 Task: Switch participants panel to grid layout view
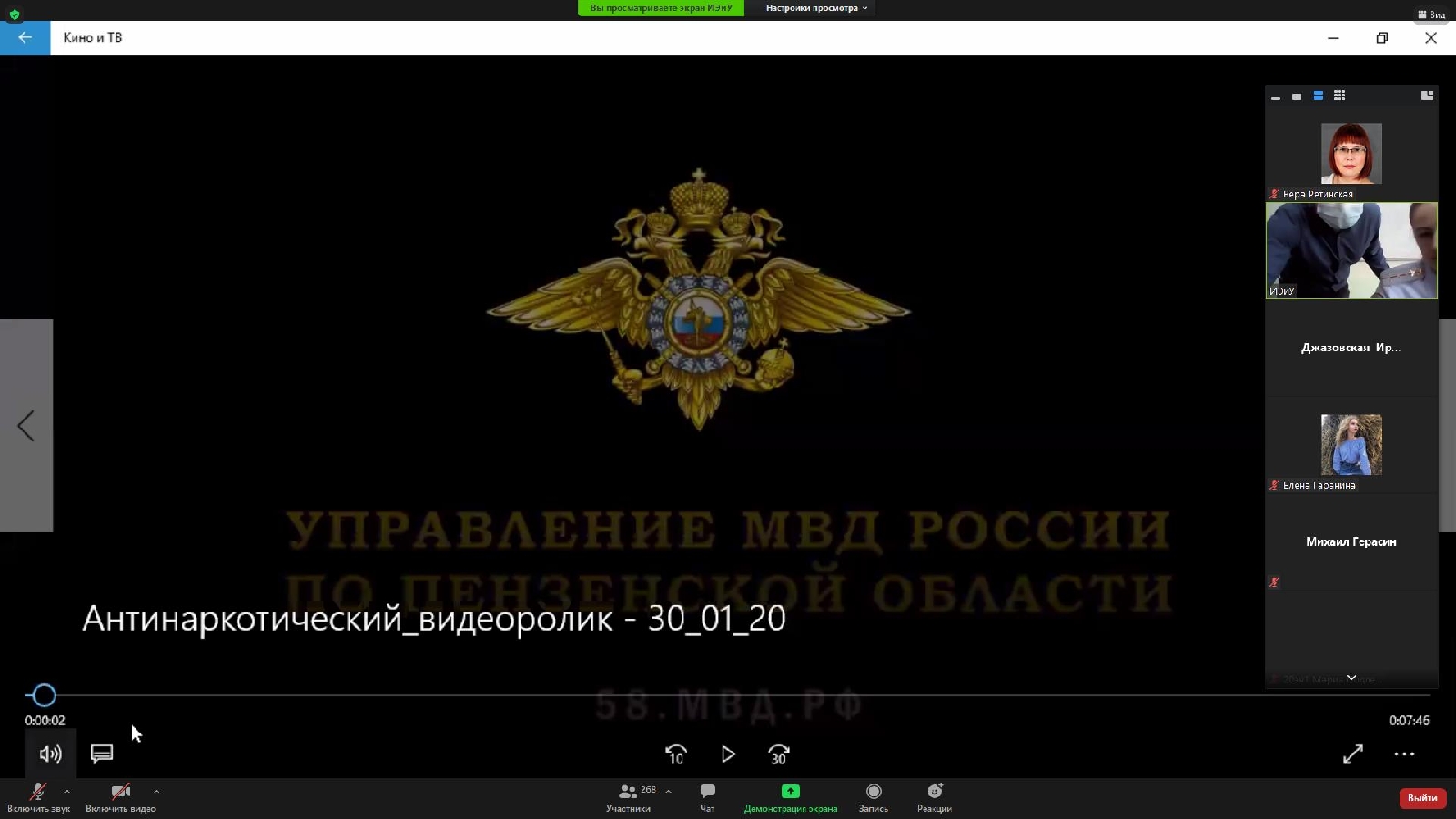tap(1339, 96)
